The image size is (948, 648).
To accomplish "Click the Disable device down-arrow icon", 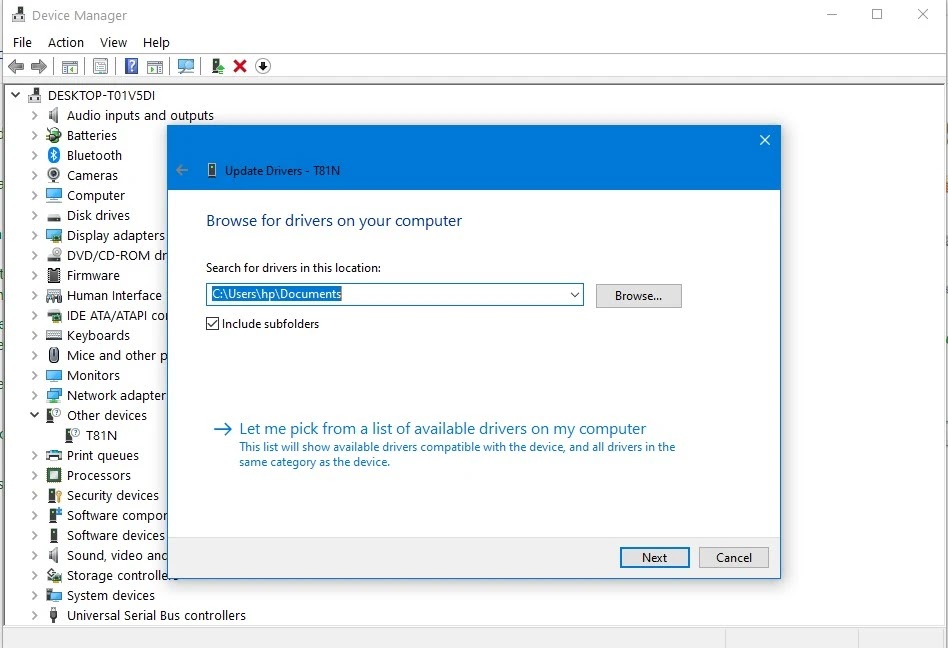I will (x=263, y=66).
